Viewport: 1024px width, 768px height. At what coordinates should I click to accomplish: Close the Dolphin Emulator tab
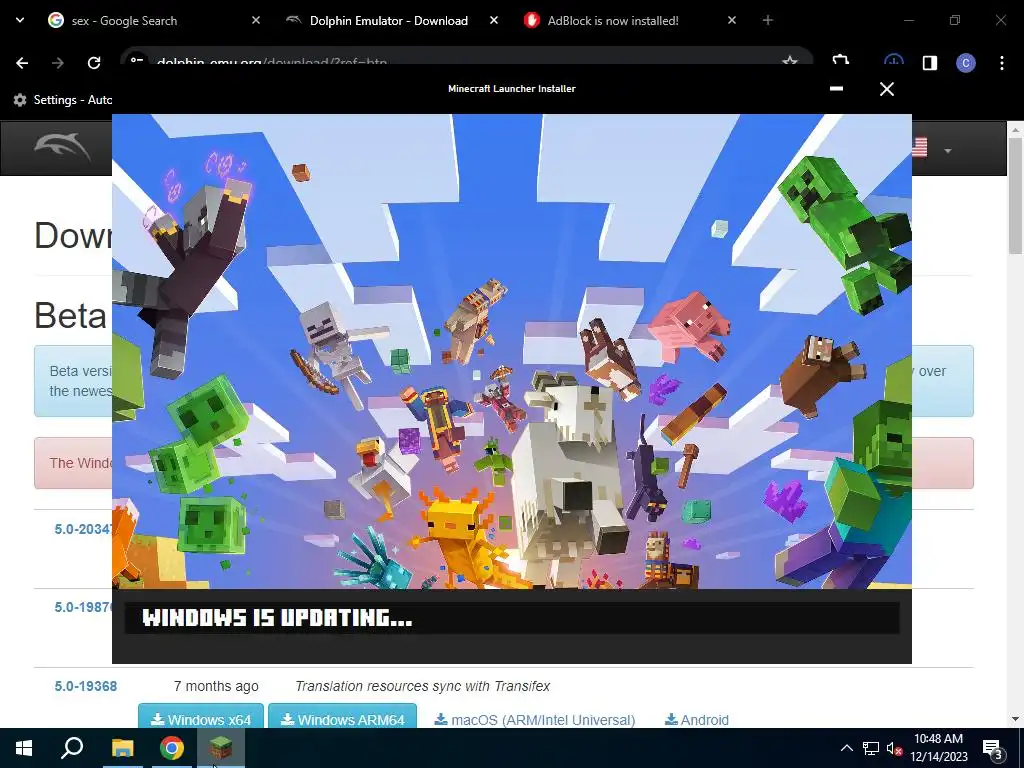(494, 20)
